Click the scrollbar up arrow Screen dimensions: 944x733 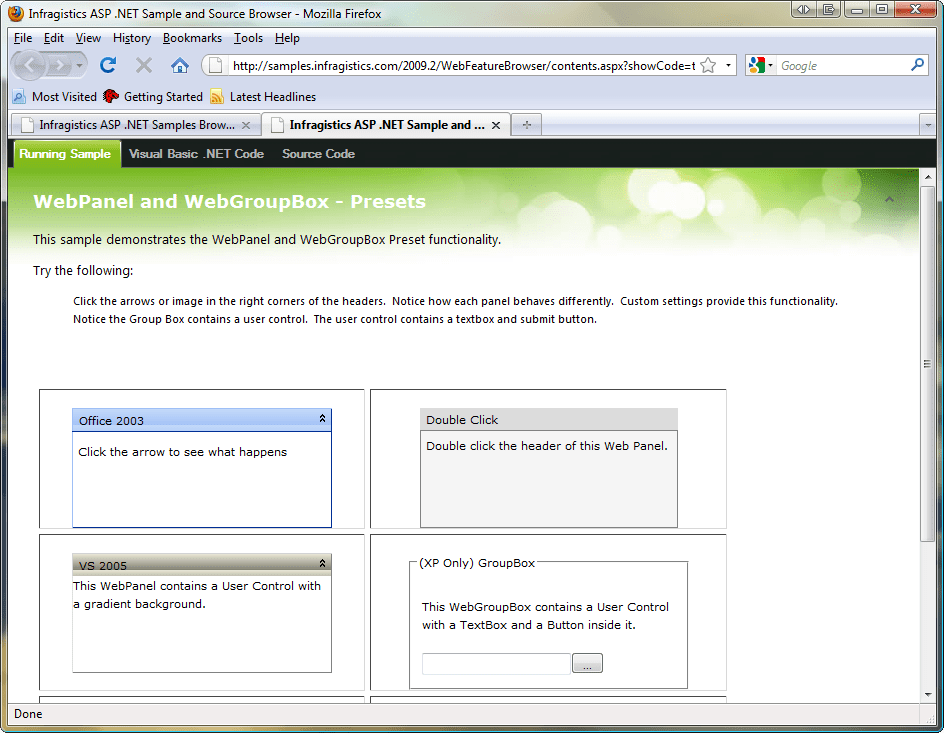coord(927,176)
